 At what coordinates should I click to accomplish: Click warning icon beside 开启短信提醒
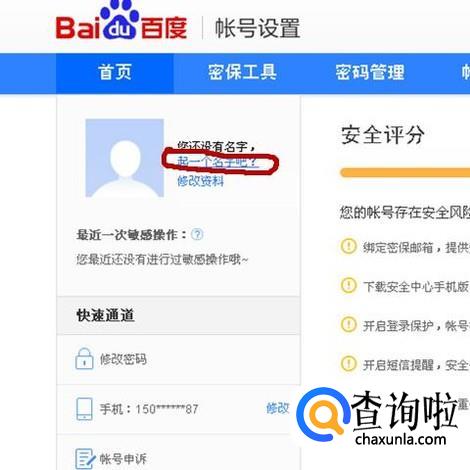coord(349,363)
